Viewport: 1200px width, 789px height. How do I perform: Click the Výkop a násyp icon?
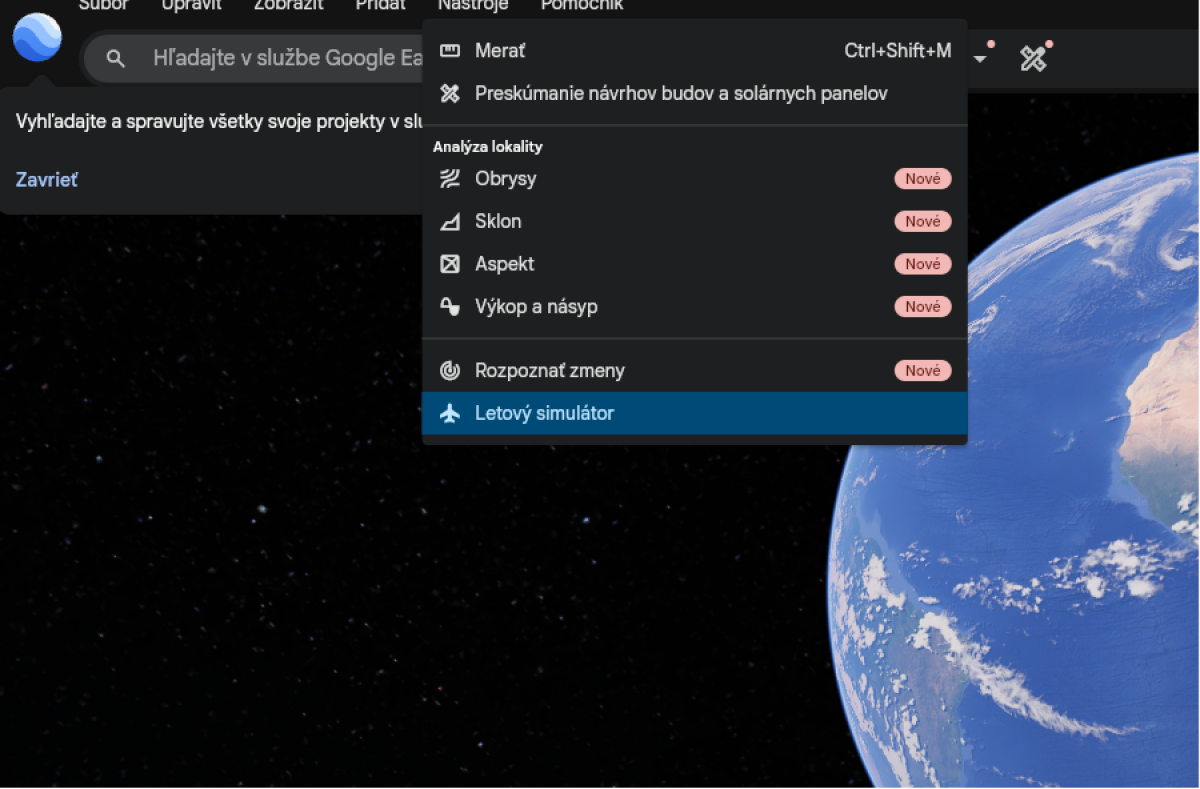[450, 307]
